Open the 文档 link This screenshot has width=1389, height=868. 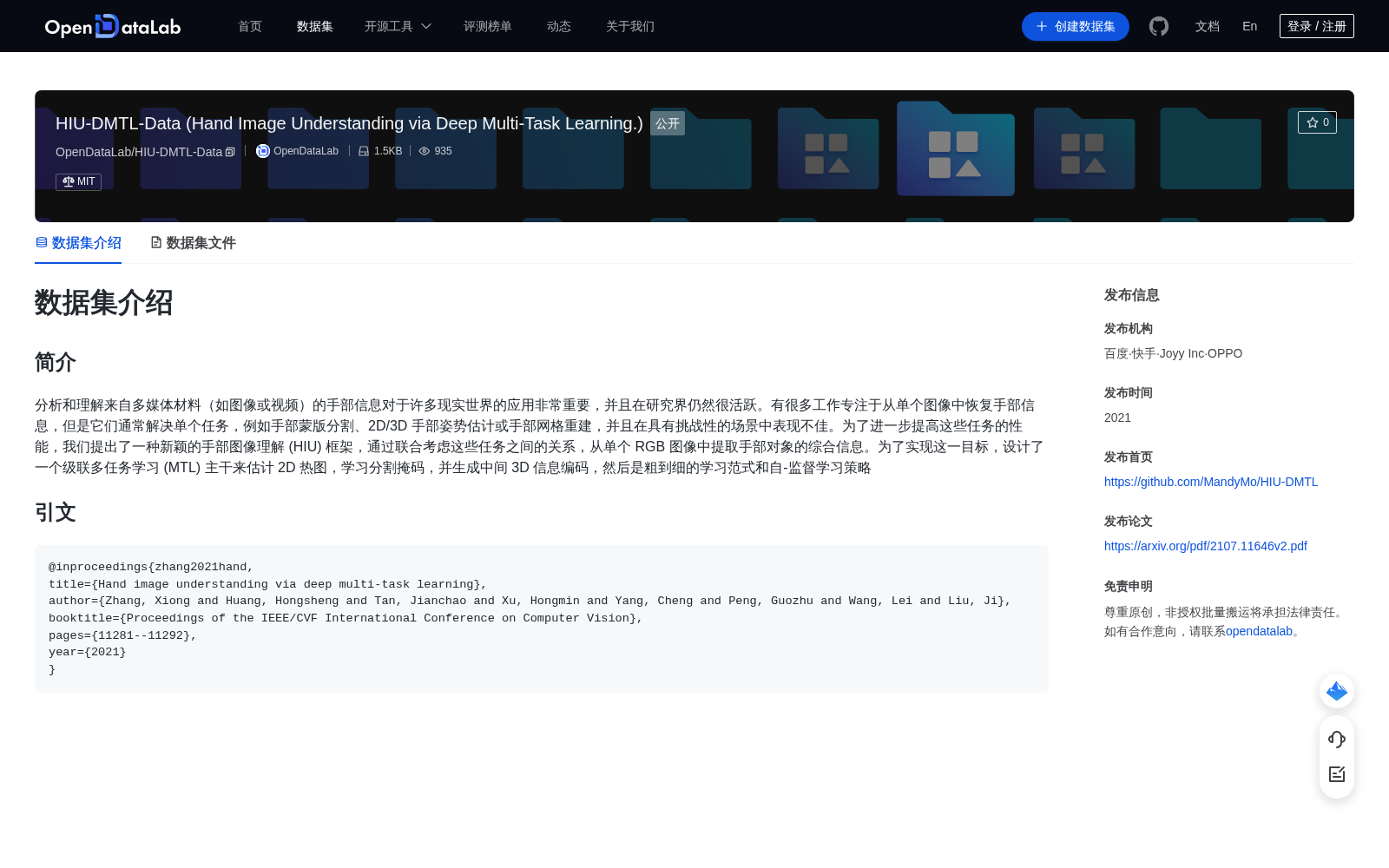click(x=1208, y=26)
